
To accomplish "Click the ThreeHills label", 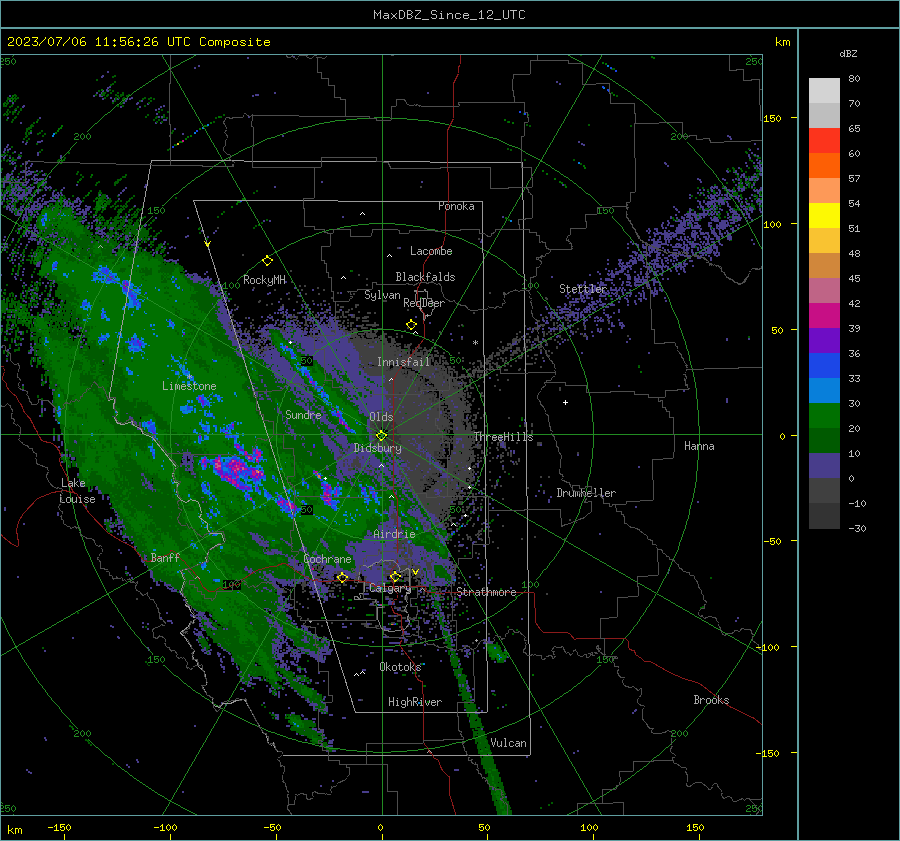I will (503, 437).
